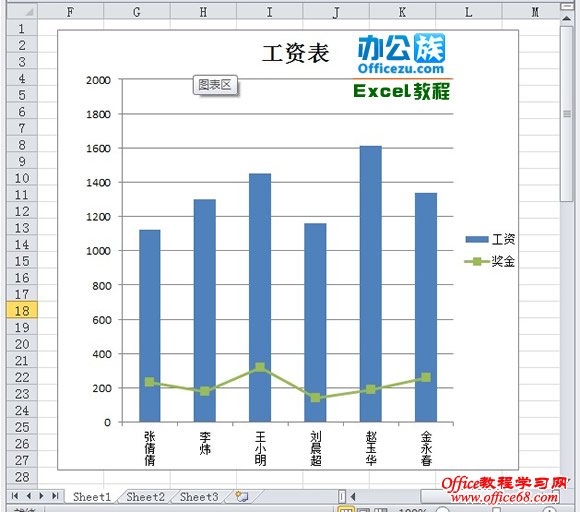580x512 pixels.
Task: Select the 奖金 marker for 刘晨超
Action: pyautogui.click(x=315, y=398)
